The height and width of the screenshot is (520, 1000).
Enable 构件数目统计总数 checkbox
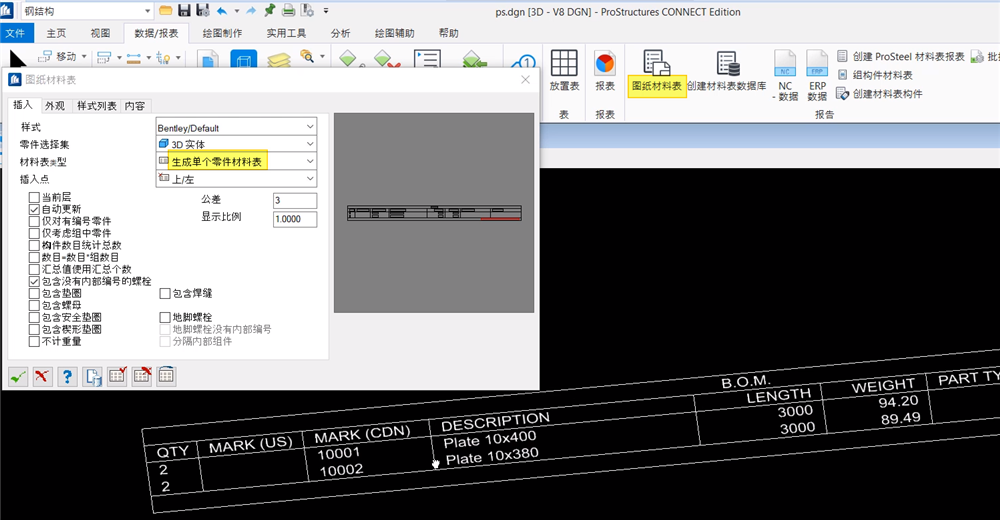point(34,246)
